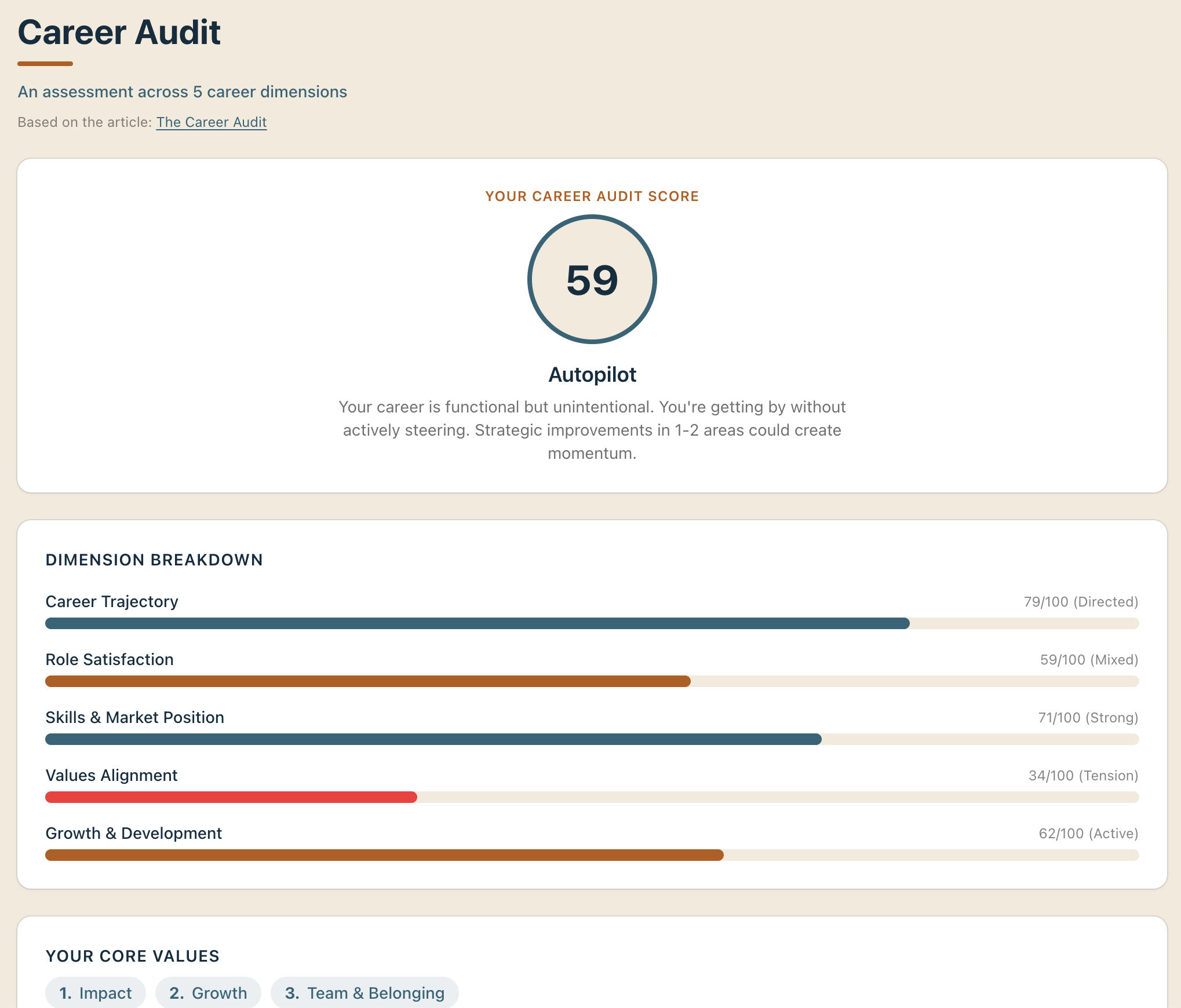Click the Career Audit page title
The height and width of the screenshot is (1008, 1181).
[x=119, y=33]
